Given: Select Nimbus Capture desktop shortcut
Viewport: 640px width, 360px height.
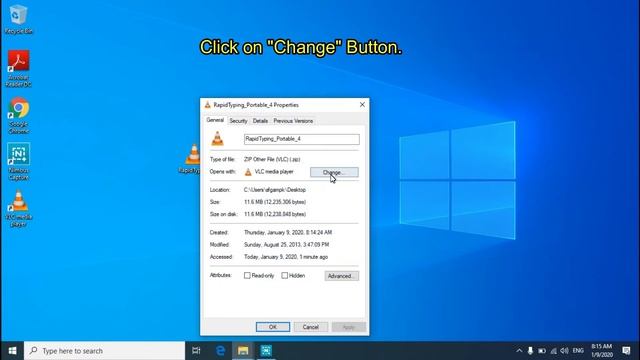Looking at the screenshot, I should coord(18,162).
